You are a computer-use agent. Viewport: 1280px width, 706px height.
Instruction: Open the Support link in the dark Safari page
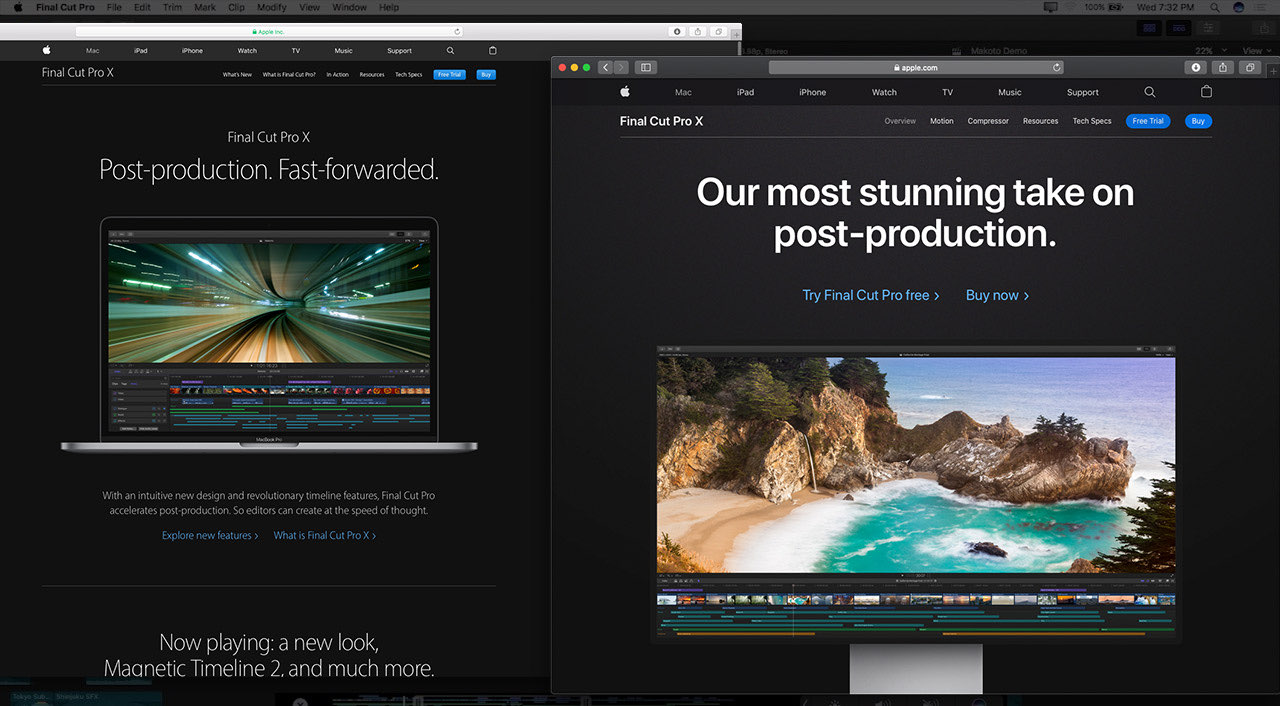tap(1082, 92)
